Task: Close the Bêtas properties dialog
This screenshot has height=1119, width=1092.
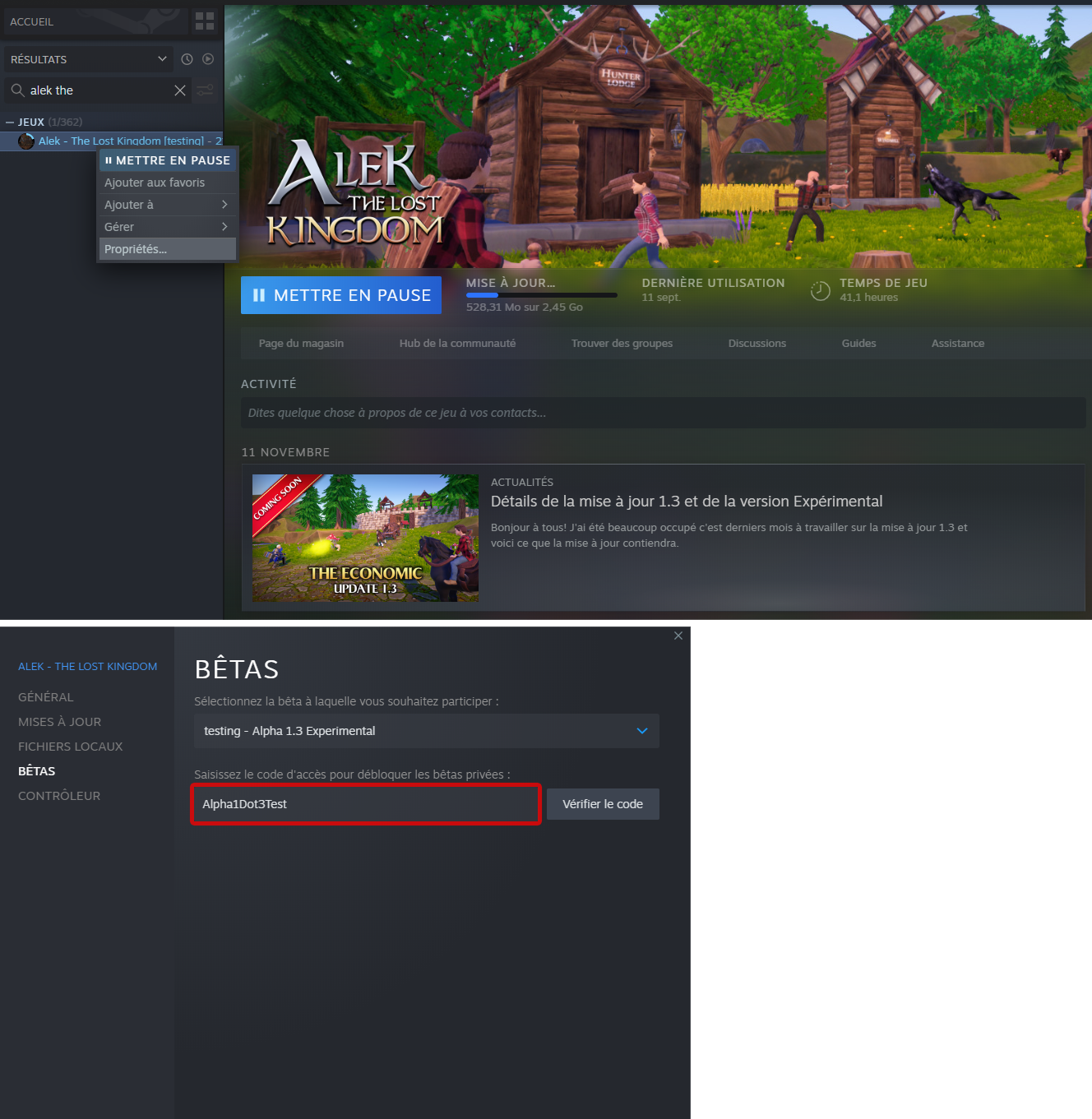Action: tap(678, 636)
